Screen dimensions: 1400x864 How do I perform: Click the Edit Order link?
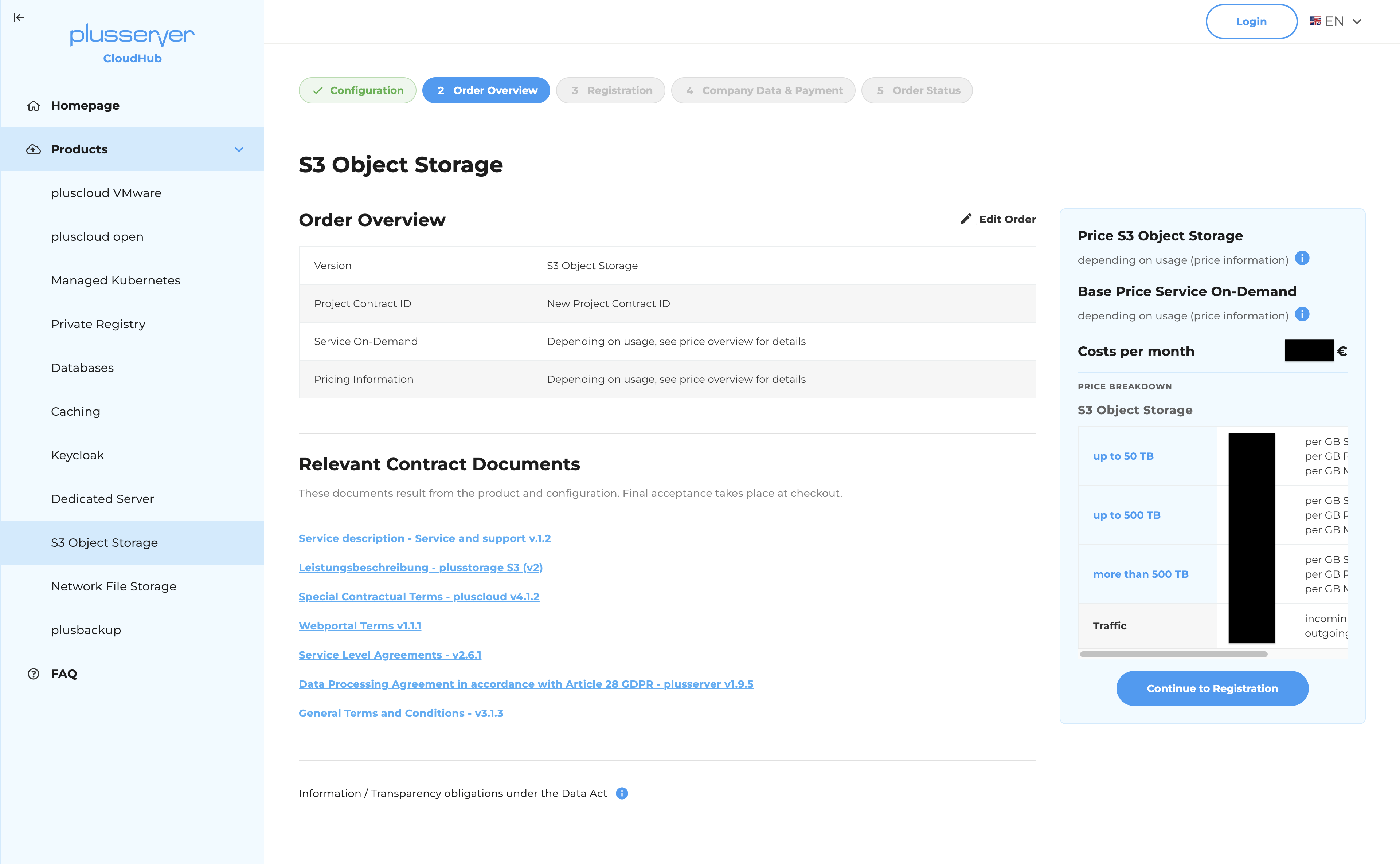pyautogui.click(x=1006, y=219)
